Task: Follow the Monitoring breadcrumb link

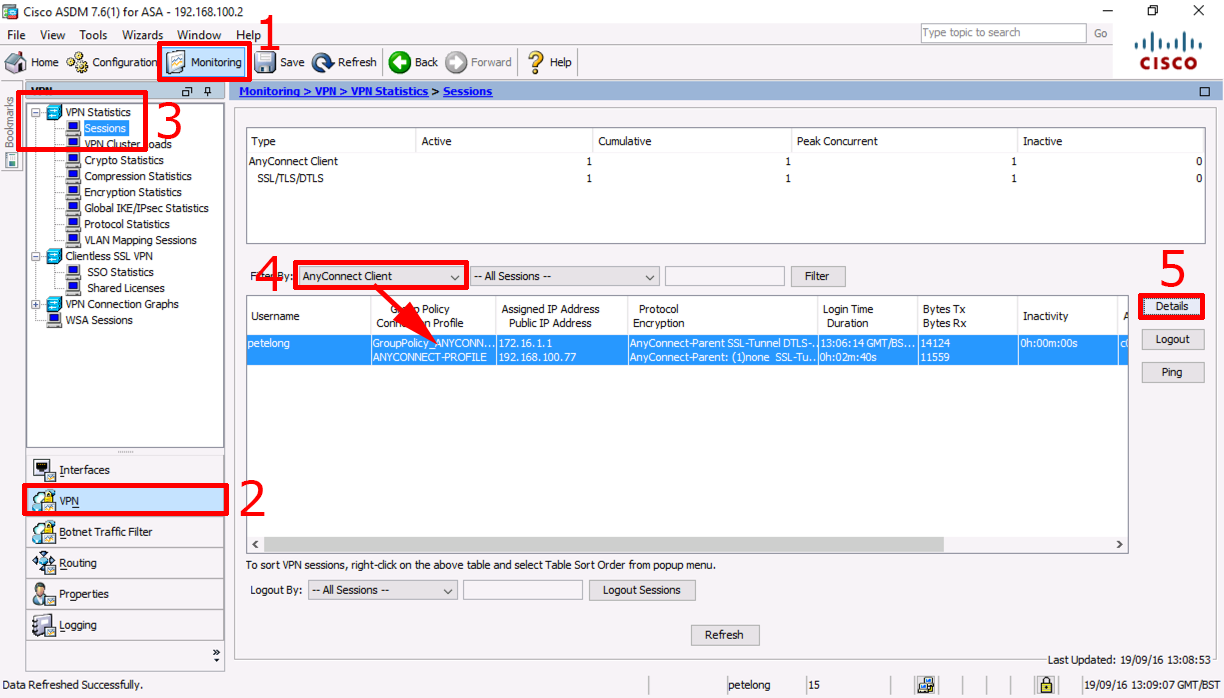Action: click(269, 91)
